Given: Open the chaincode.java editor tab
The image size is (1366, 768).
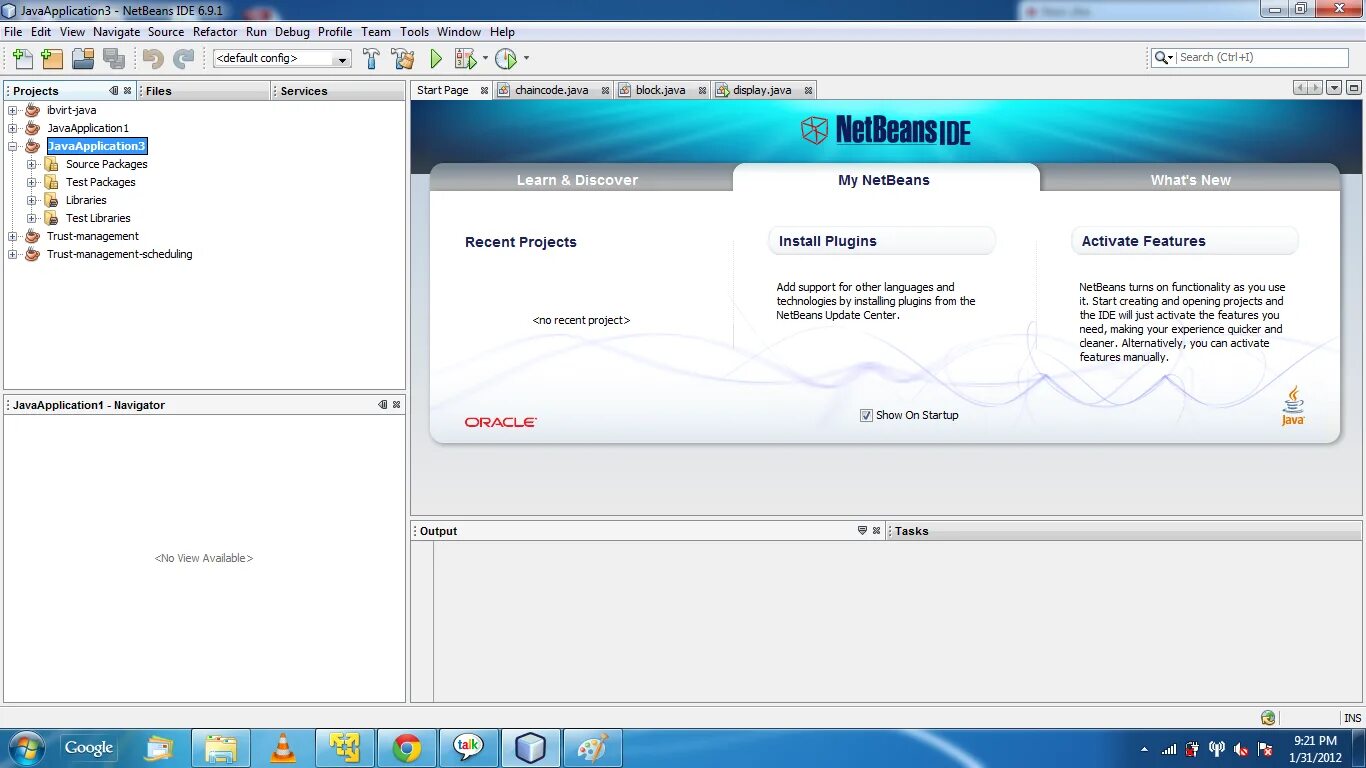Looking at the screenshot, I should click(551, 90).
